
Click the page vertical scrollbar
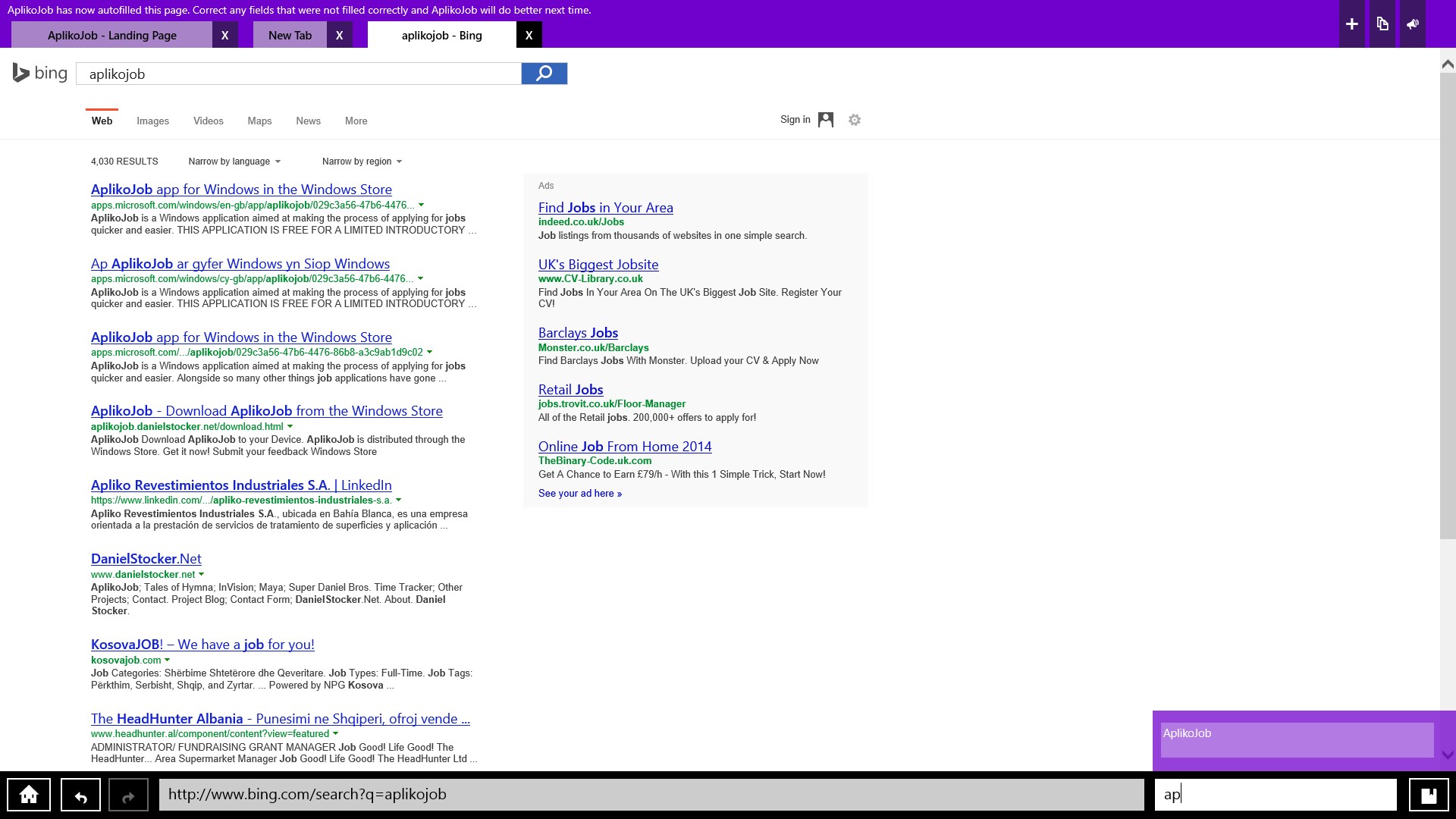tap(1447, 303)
